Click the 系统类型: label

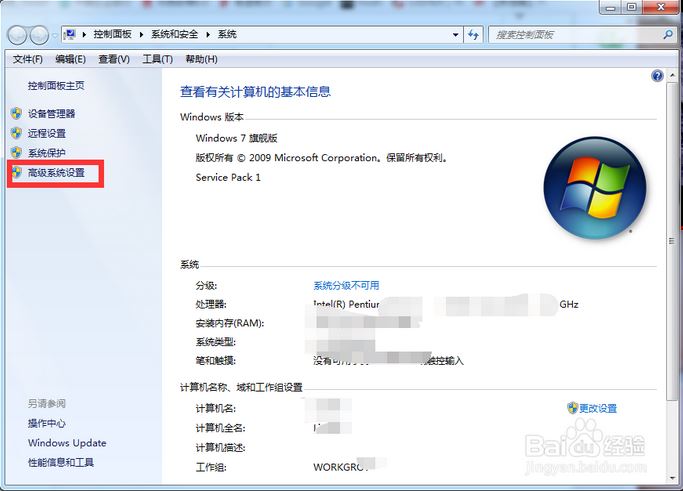coord(216,342)
